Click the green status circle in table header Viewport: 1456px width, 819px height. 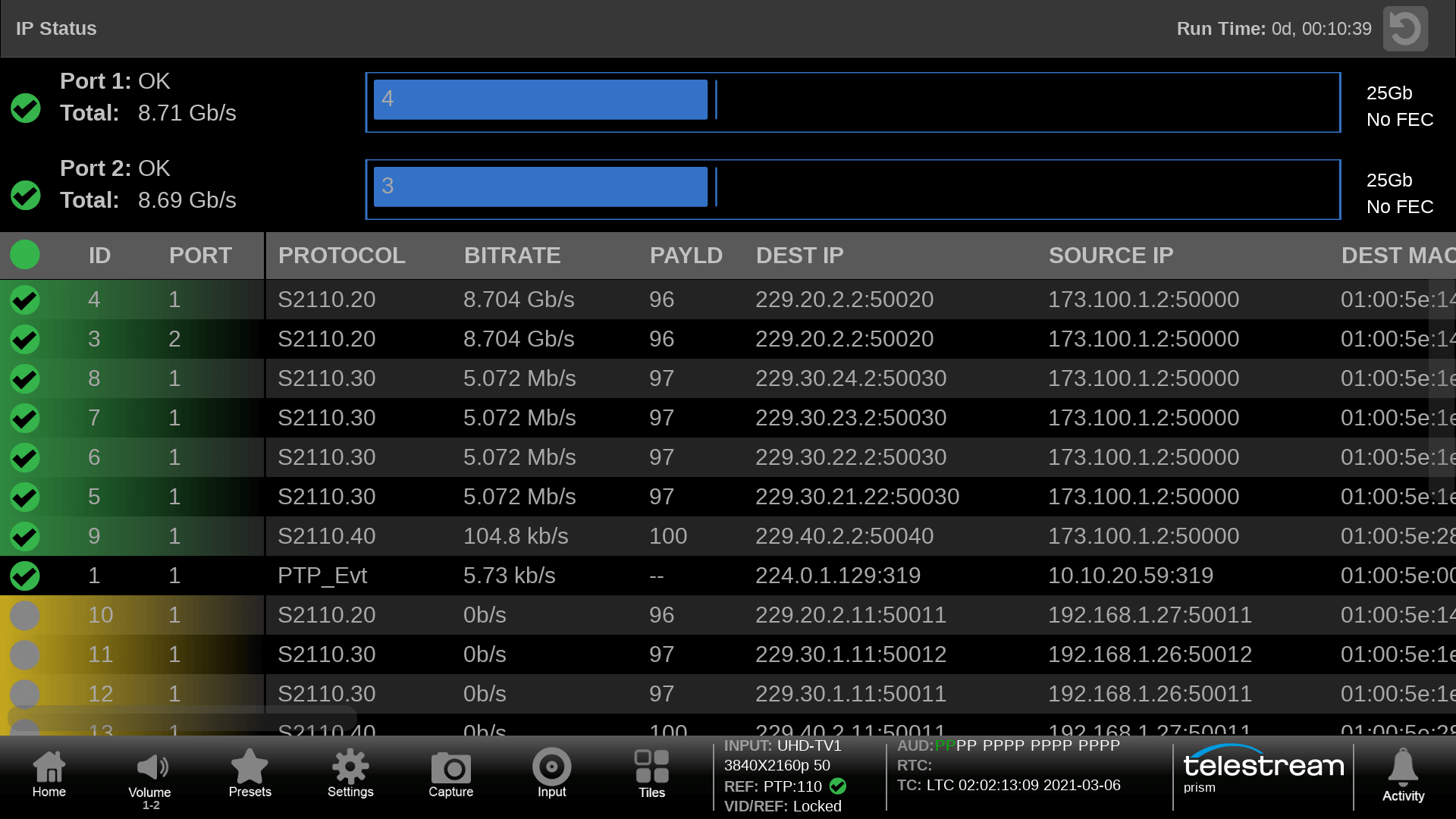click(x=25, y=255)
